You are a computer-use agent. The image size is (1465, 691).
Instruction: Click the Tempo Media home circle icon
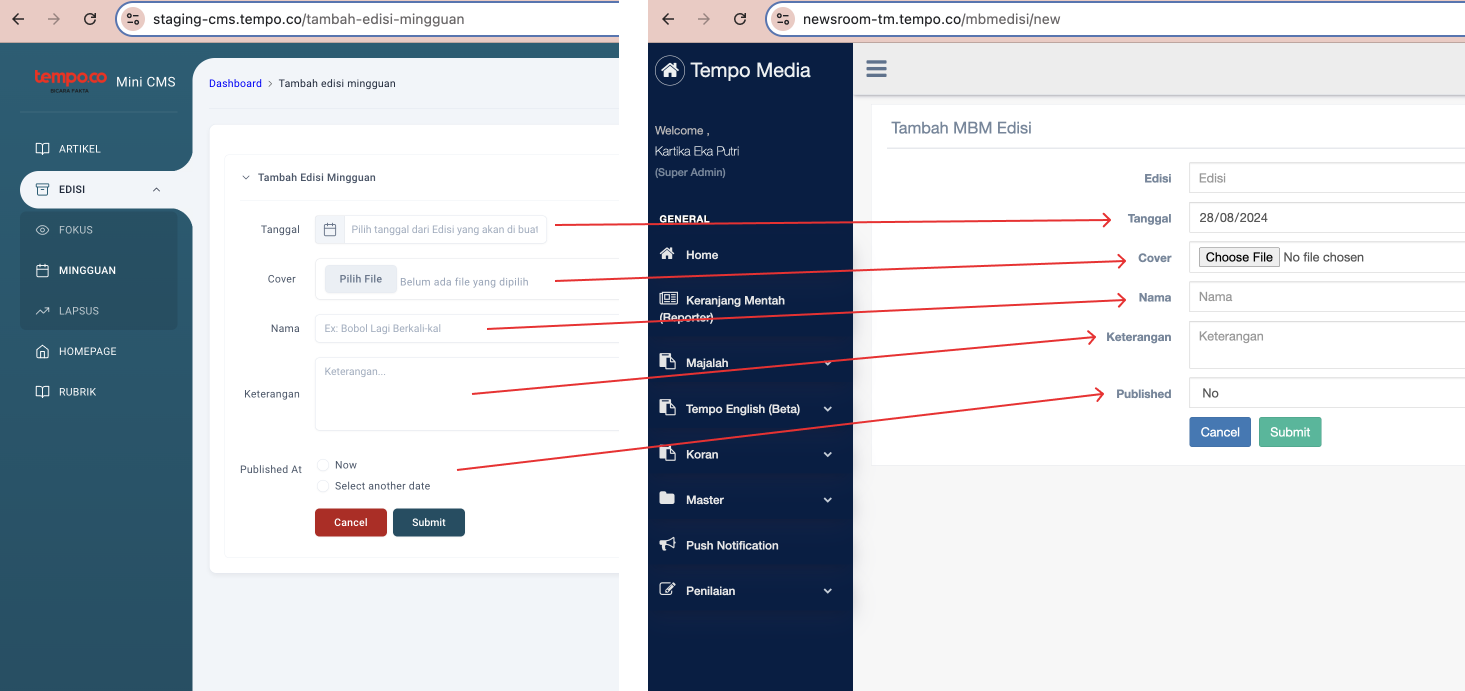670,70
